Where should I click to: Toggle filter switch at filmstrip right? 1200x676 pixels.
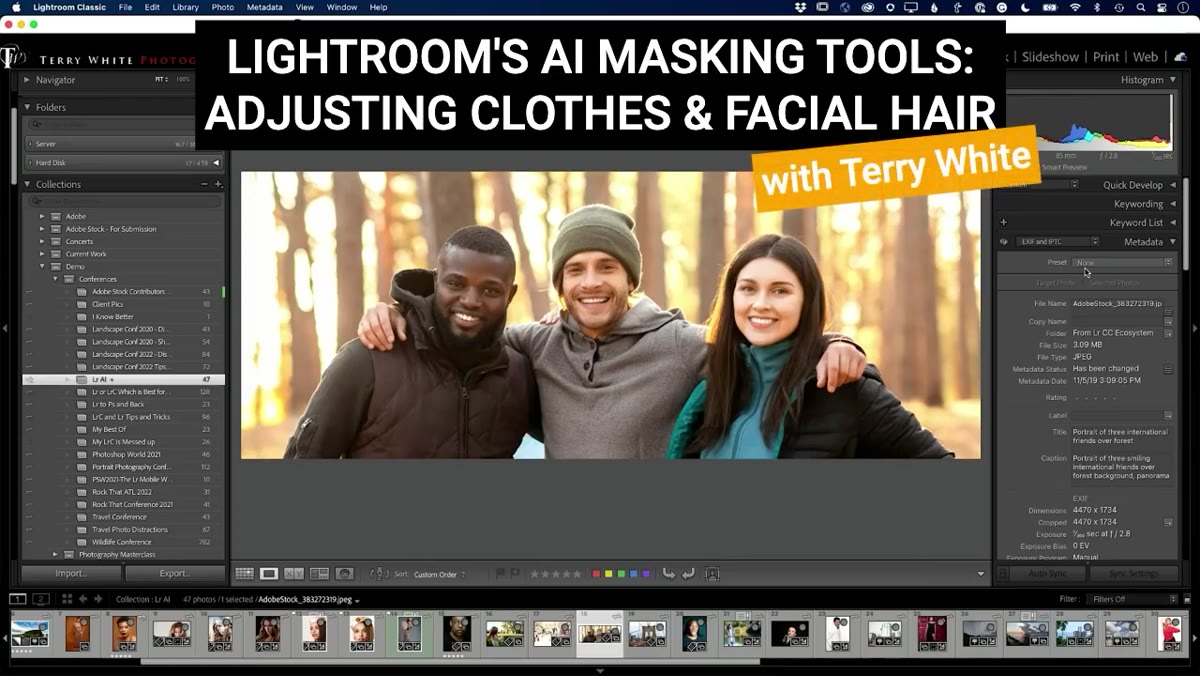1185,599
